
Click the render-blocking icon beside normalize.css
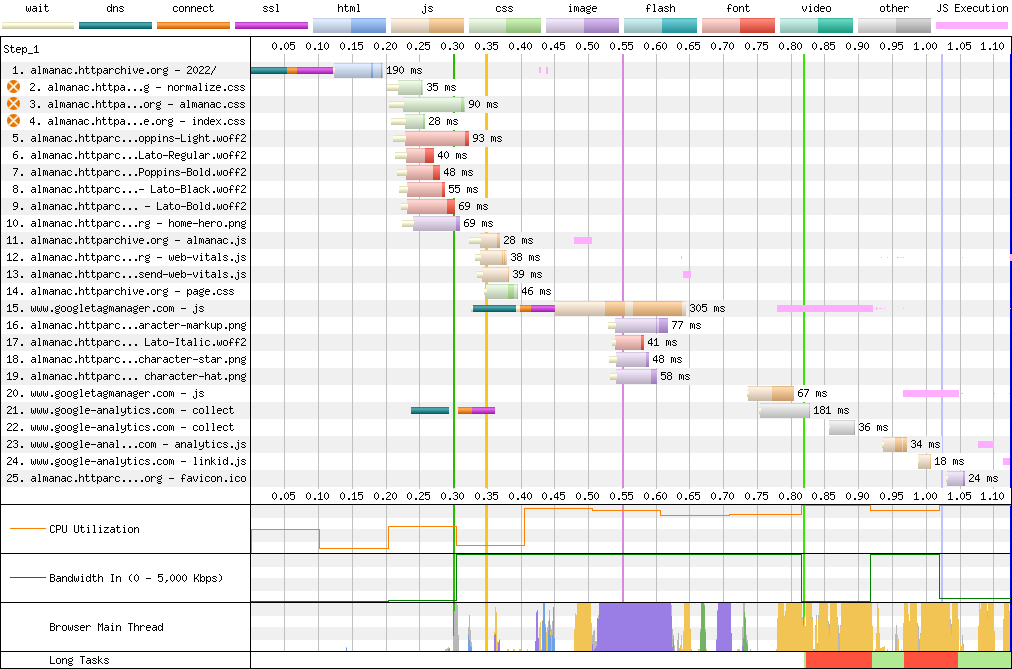14,88
